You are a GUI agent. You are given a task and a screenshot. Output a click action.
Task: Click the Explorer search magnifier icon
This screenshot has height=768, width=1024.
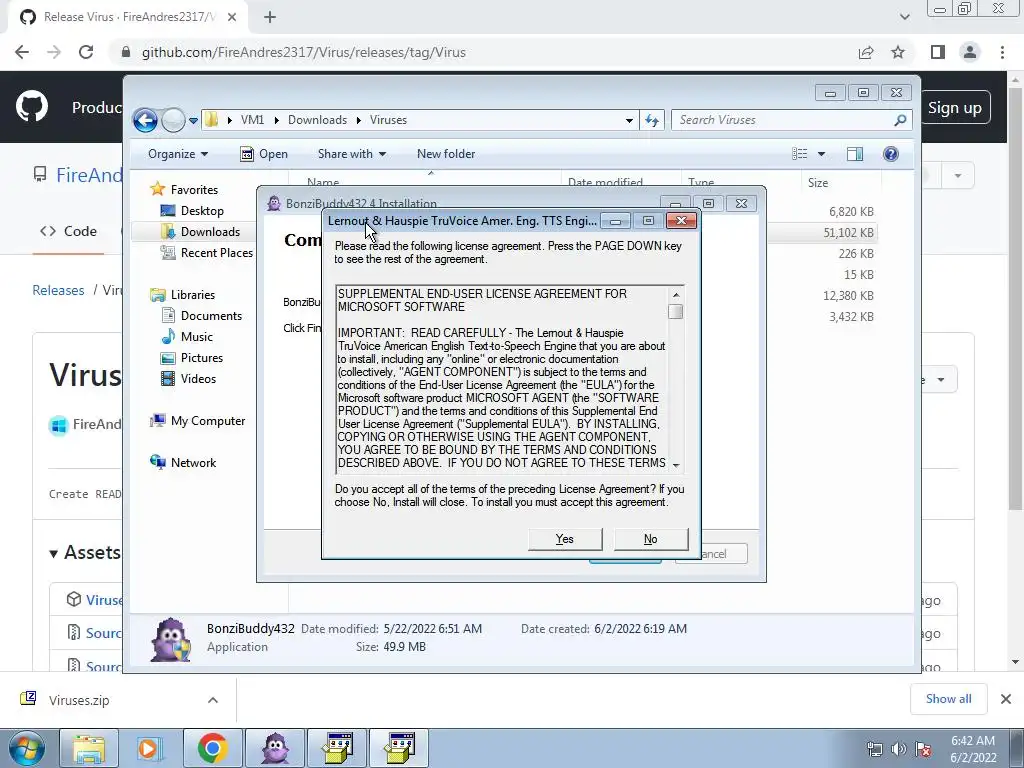(901, 120)
